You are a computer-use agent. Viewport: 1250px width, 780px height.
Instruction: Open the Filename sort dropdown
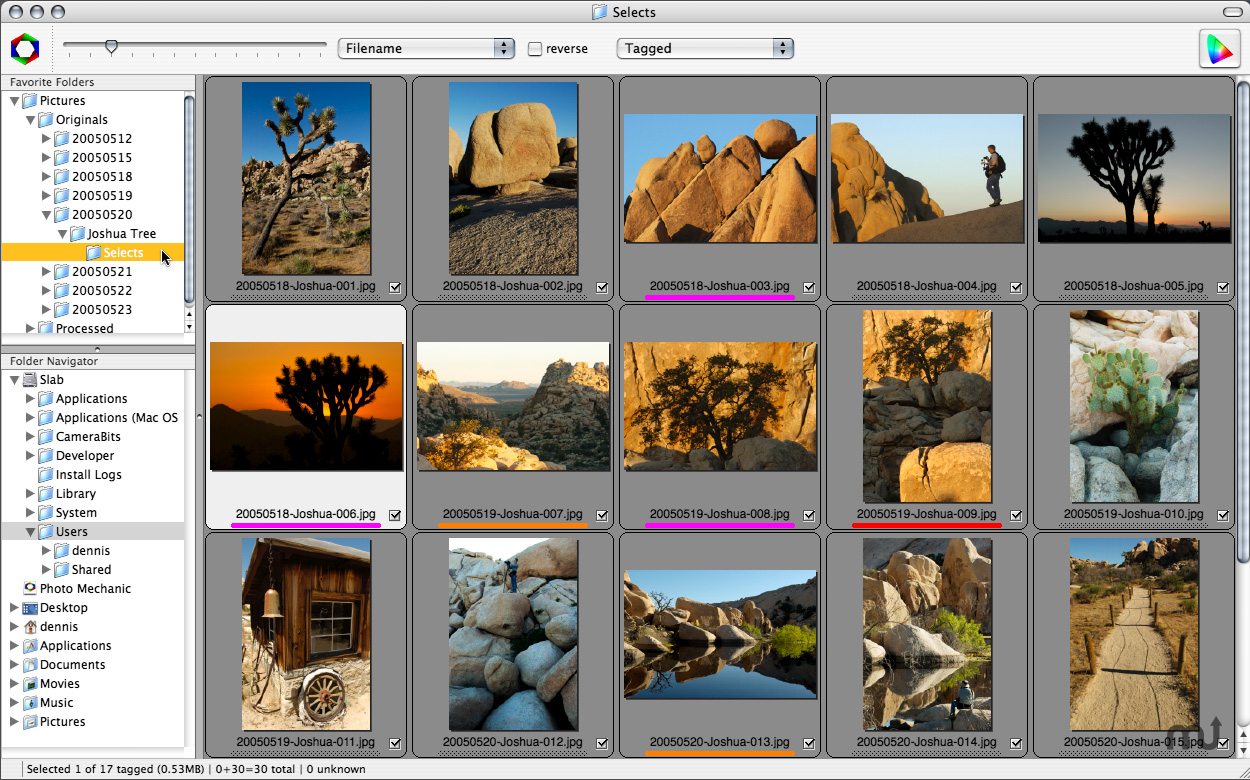pyautogui.click(x=426, y=48)
